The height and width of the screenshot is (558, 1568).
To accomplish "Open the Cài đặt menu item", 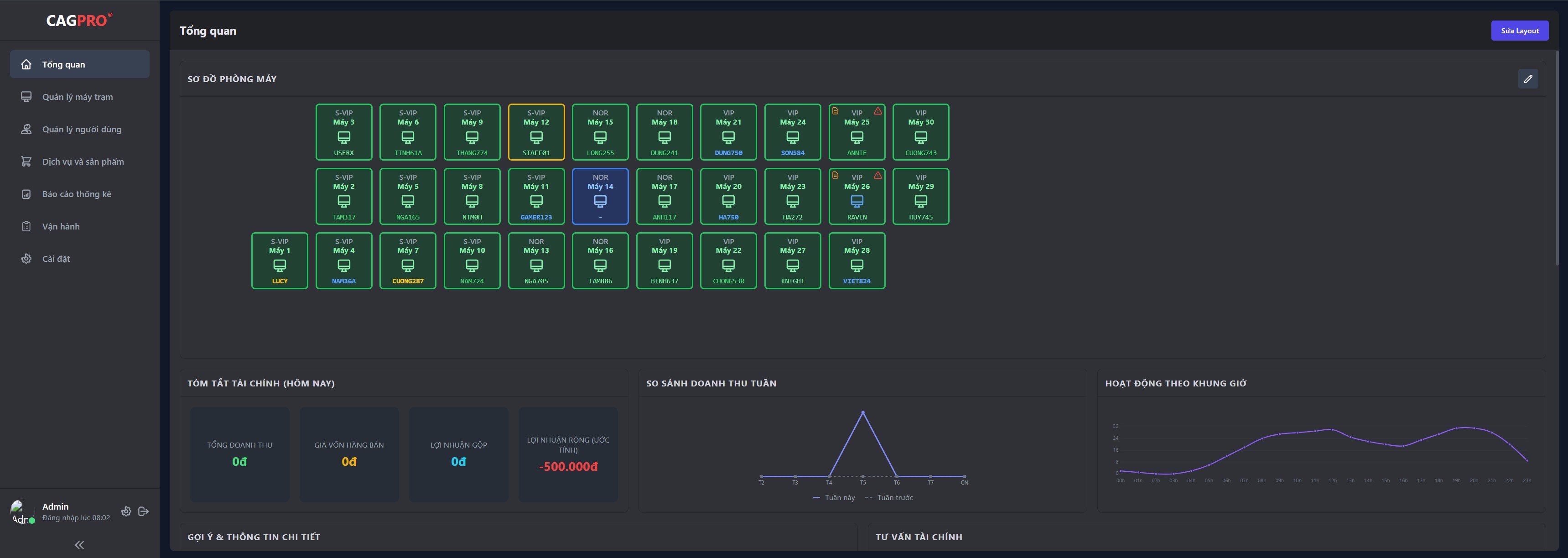I will click(x=56, y=259).
